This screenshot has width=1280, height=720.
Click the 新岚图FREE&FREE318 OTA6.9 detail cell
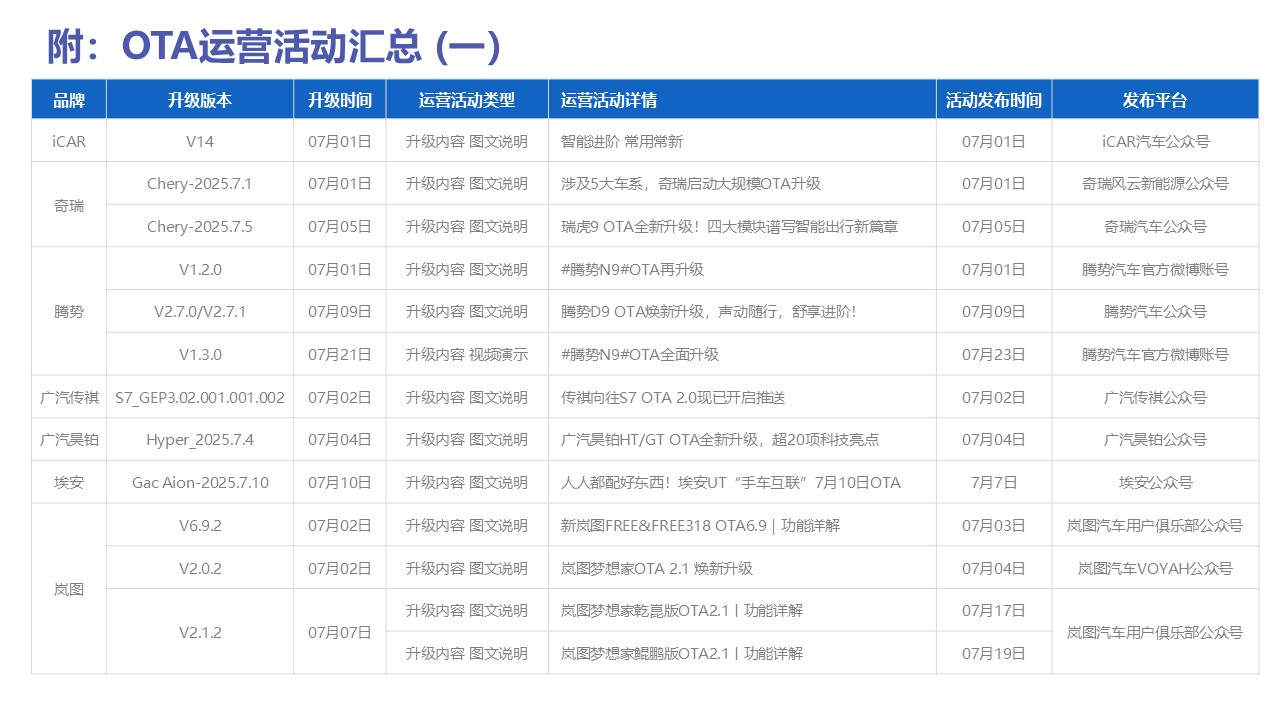click(742, 525)
